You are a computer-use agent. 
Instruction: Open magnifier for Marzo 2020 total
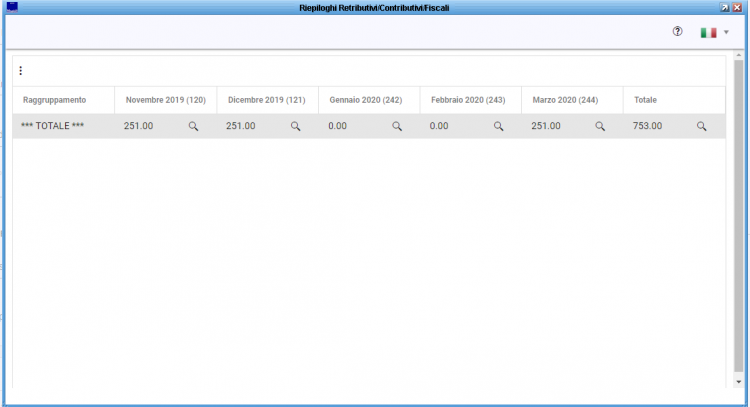(600, 126)
